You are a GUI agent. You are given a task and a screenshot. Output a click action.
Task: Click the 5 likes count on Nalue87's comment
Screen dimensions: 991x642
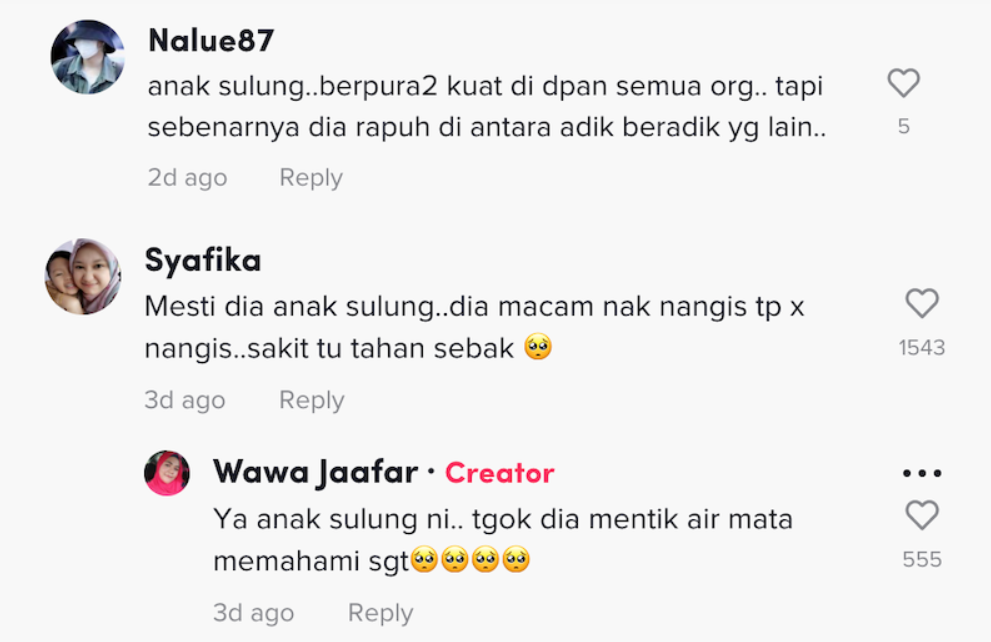click(x=904, y=126)
